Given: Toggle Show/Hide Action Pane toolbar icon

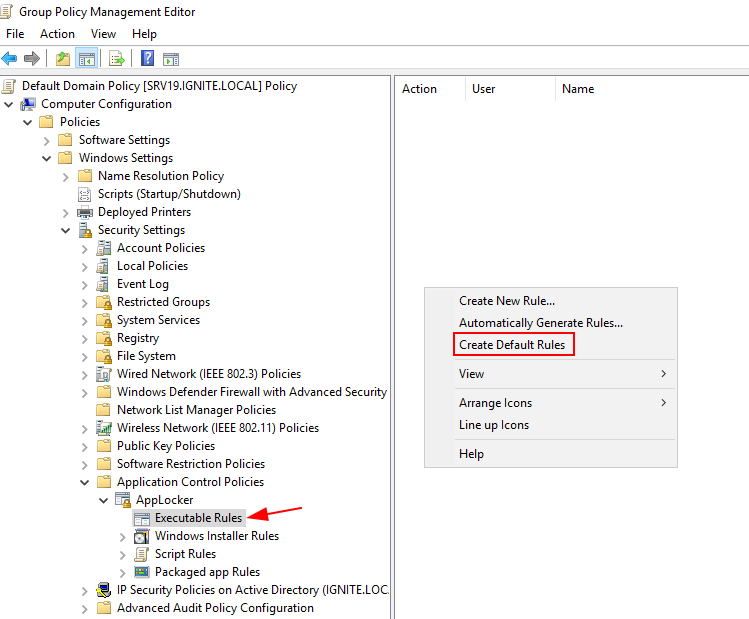Looking at the screenshot, I should (x=171, y=59).
